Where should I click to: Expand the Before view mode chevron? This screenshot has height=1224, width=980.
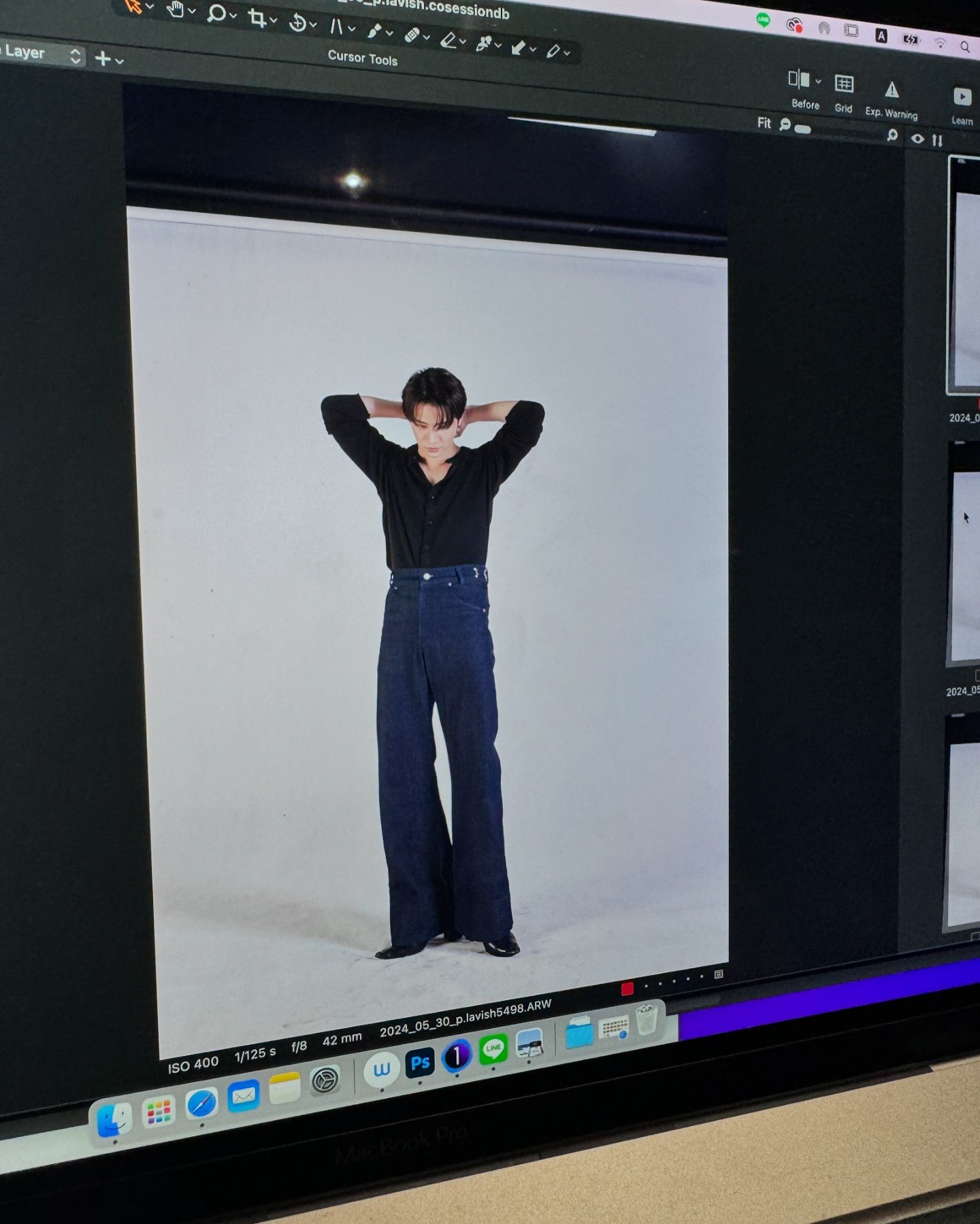[819, 82]
